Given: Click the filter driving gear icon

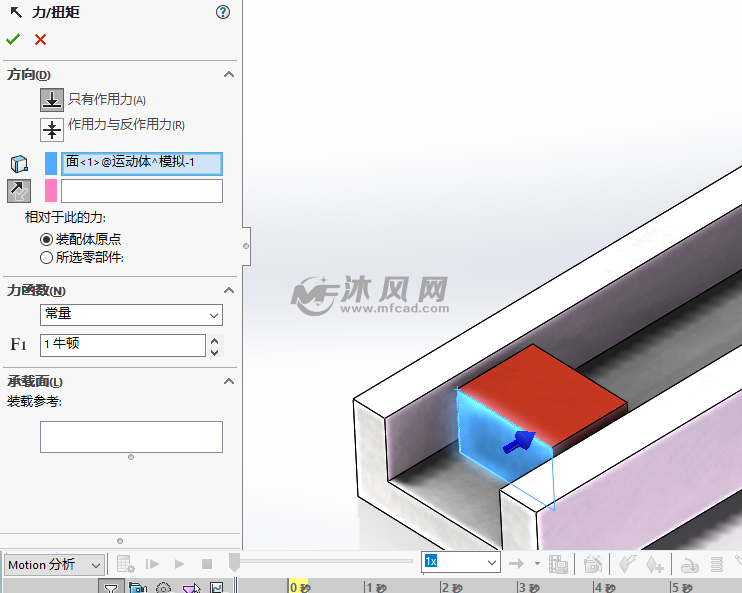Looking at the screenshot, I should point(164,587).
